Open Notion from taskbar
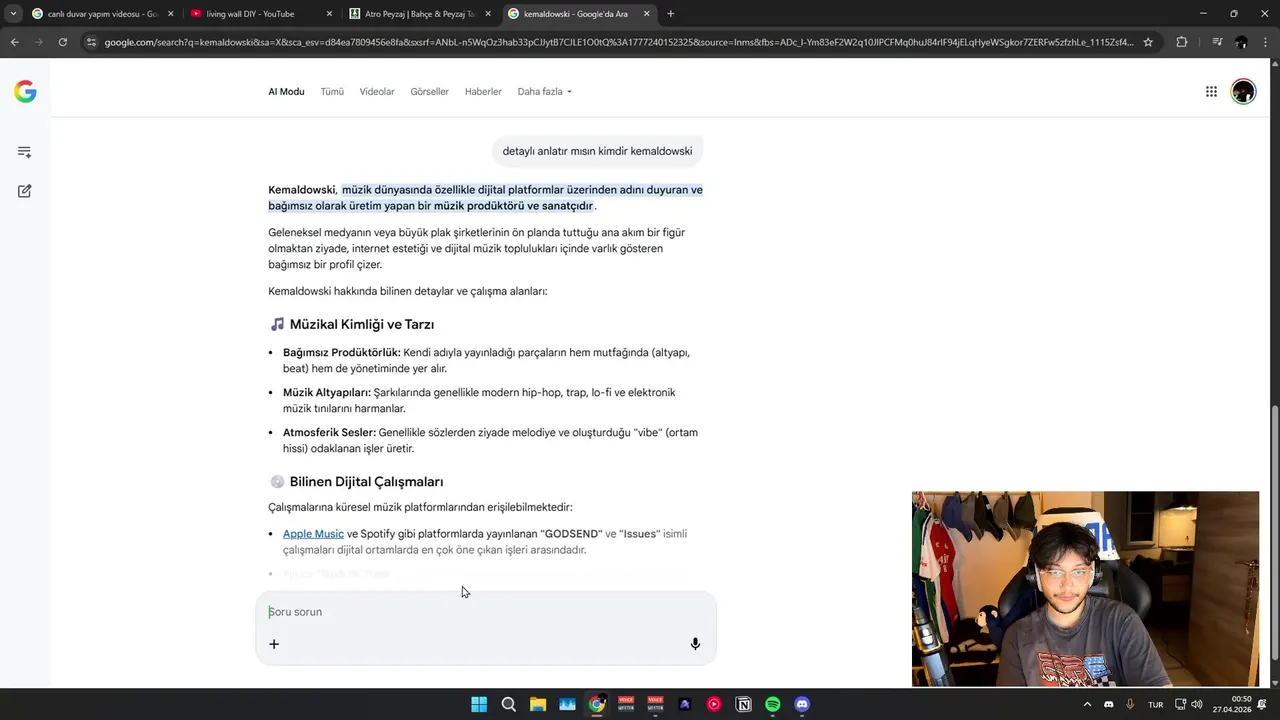1280x720 pixels. pyautogui.click(x=743, y=704)
